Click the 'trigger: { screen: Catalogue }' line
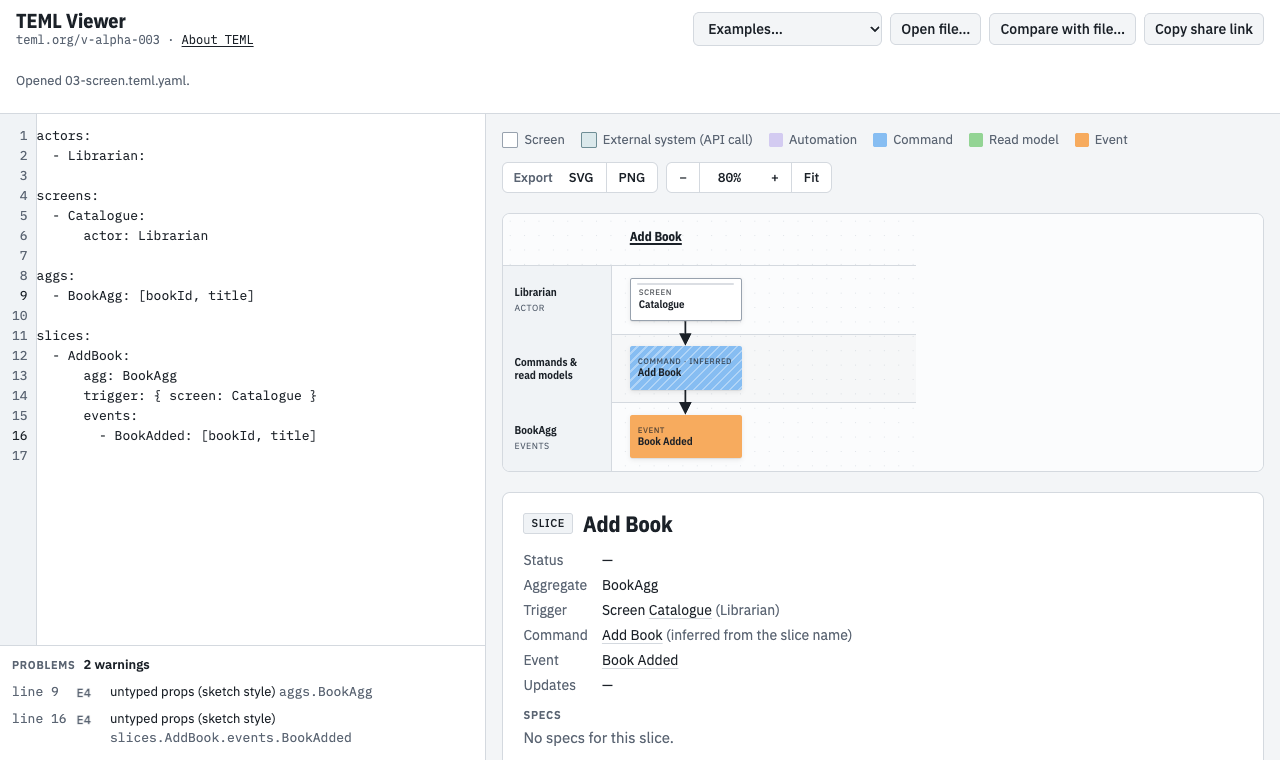Screen dimensions: 1280x760 point(200,396)
